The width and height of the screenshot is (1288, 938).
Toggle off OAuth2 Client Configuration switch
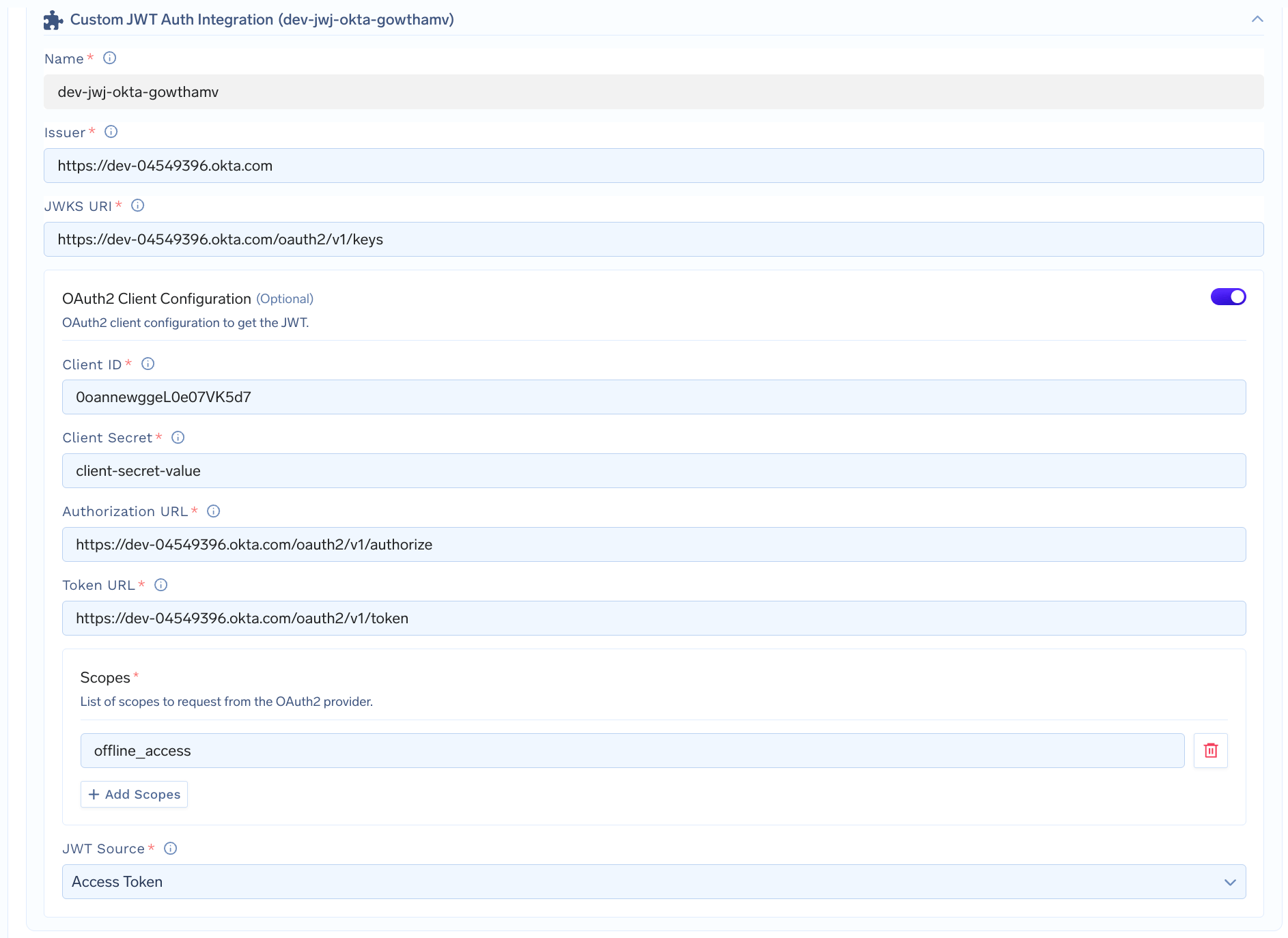[x=1228, y=297]
